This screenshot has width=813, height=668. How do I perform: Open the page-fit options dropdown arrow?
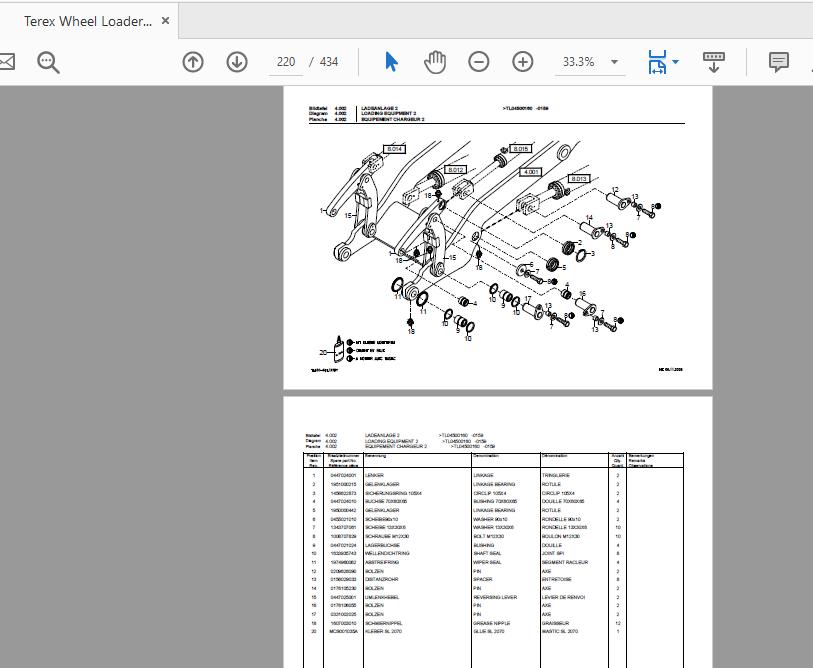coord(677,61)
